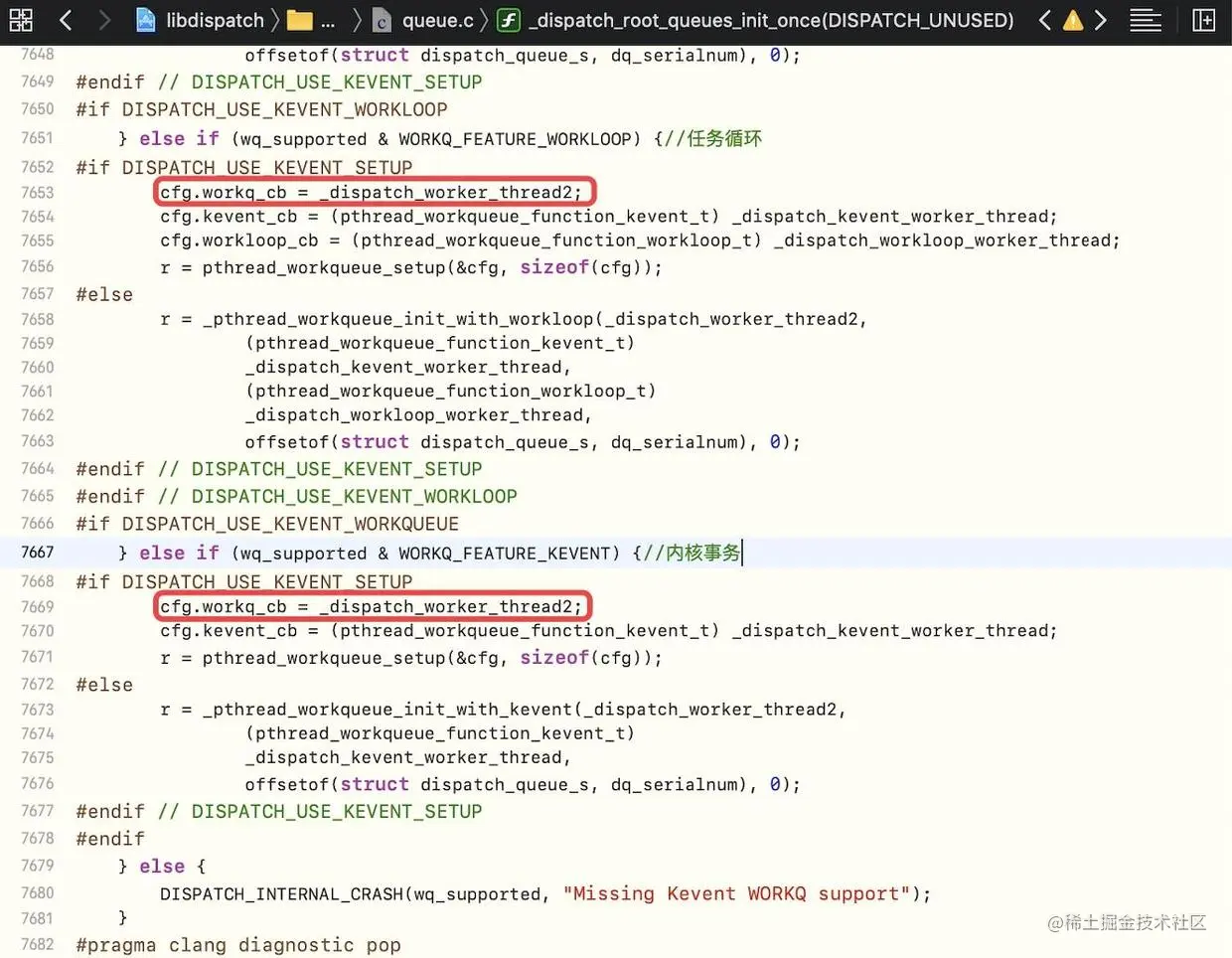
Task: Open the ellipsis folder path in jump bar
Action: pos(328,20)
